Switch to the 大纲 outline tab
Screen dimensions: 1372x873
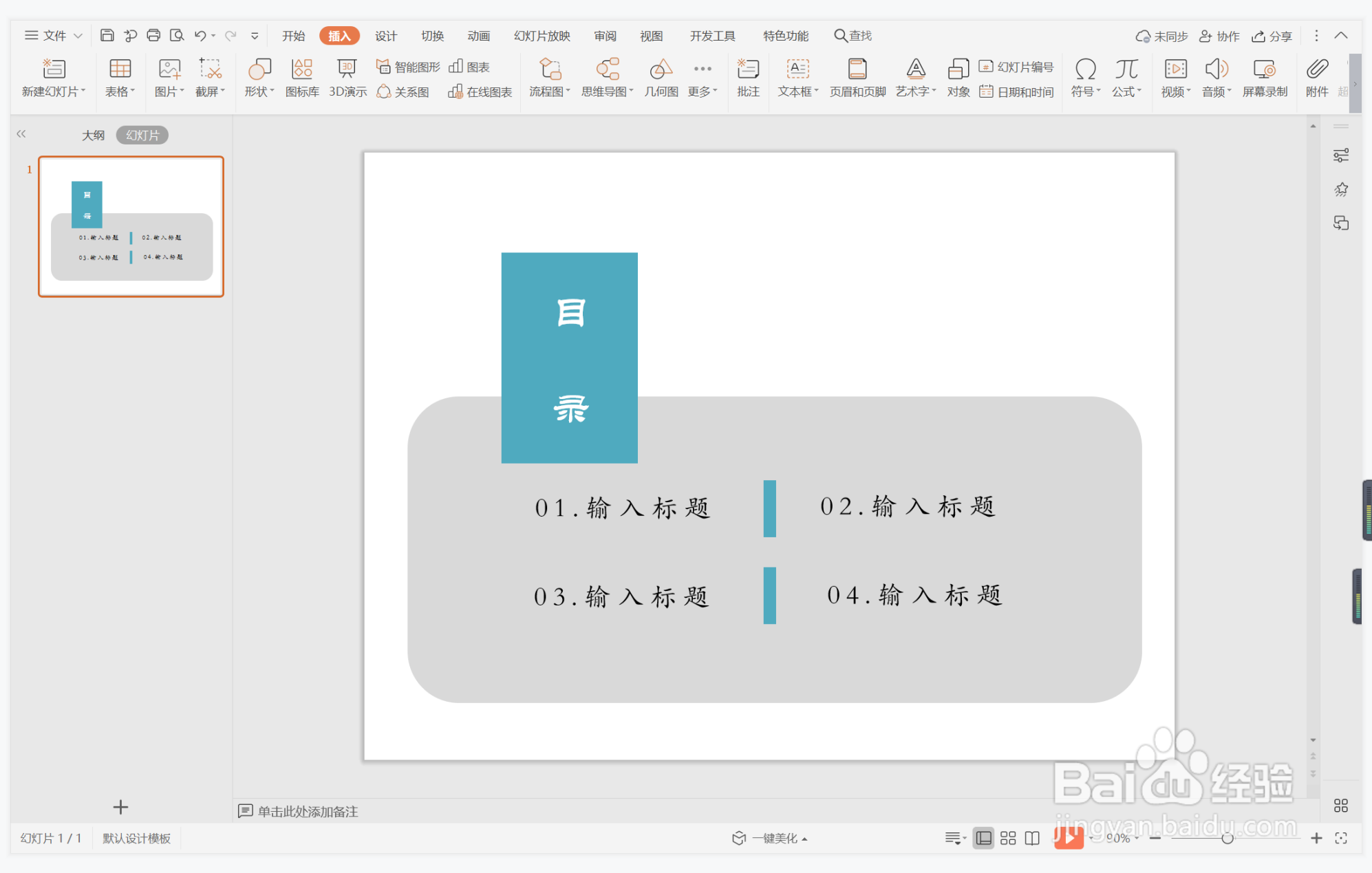93,136
